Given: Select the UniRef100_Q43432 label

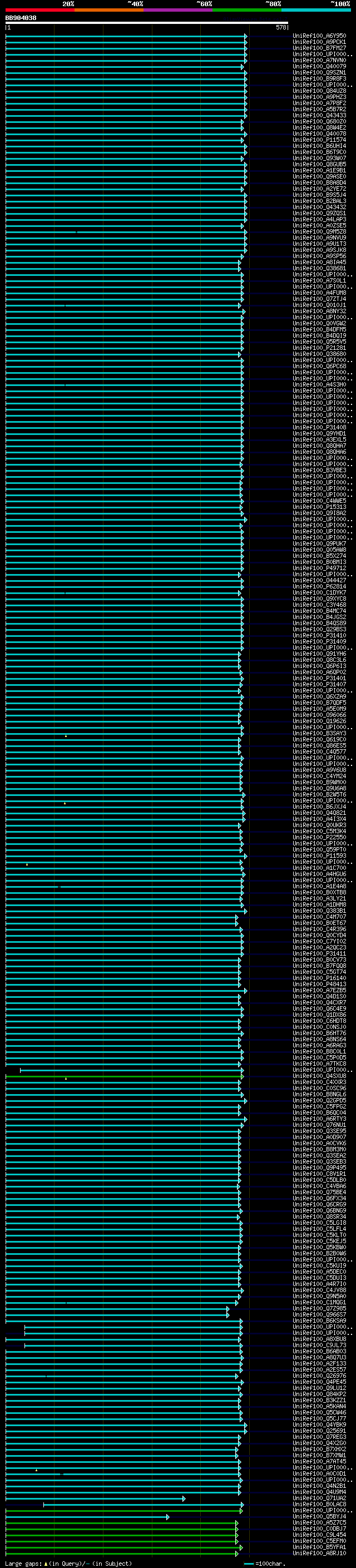Looking at the screenshot, I should tap(319, 207).
